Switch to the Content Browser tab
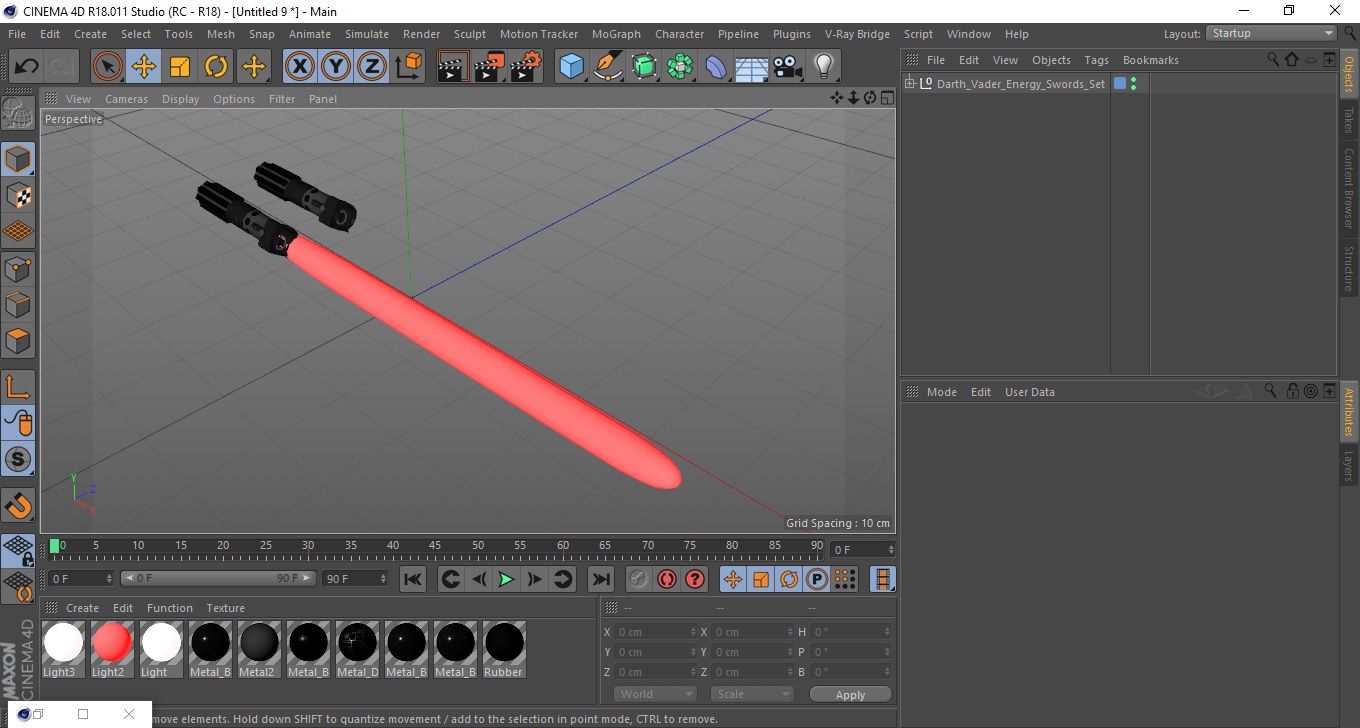This screenshot has width=1360, height=728. click(1349, 188)
